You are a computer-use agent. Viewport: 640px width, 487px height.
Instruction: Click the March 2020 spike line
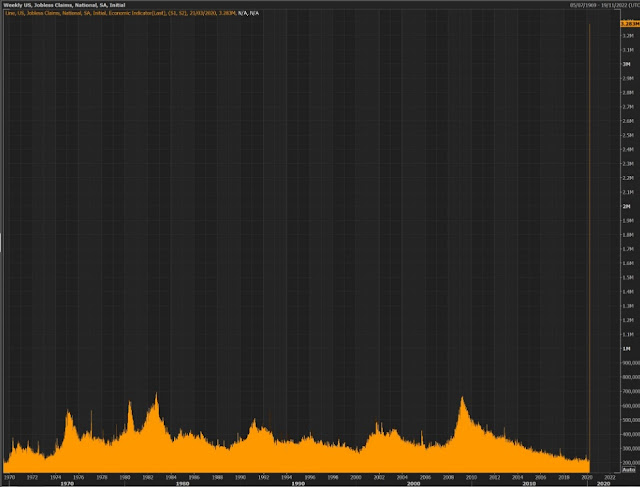click(589, 245)
